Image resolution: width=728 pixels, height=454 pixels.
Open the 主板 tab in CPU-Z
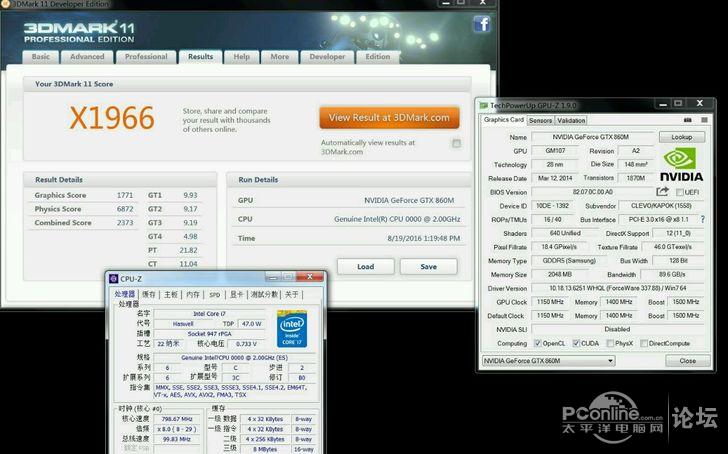[171, 295]
